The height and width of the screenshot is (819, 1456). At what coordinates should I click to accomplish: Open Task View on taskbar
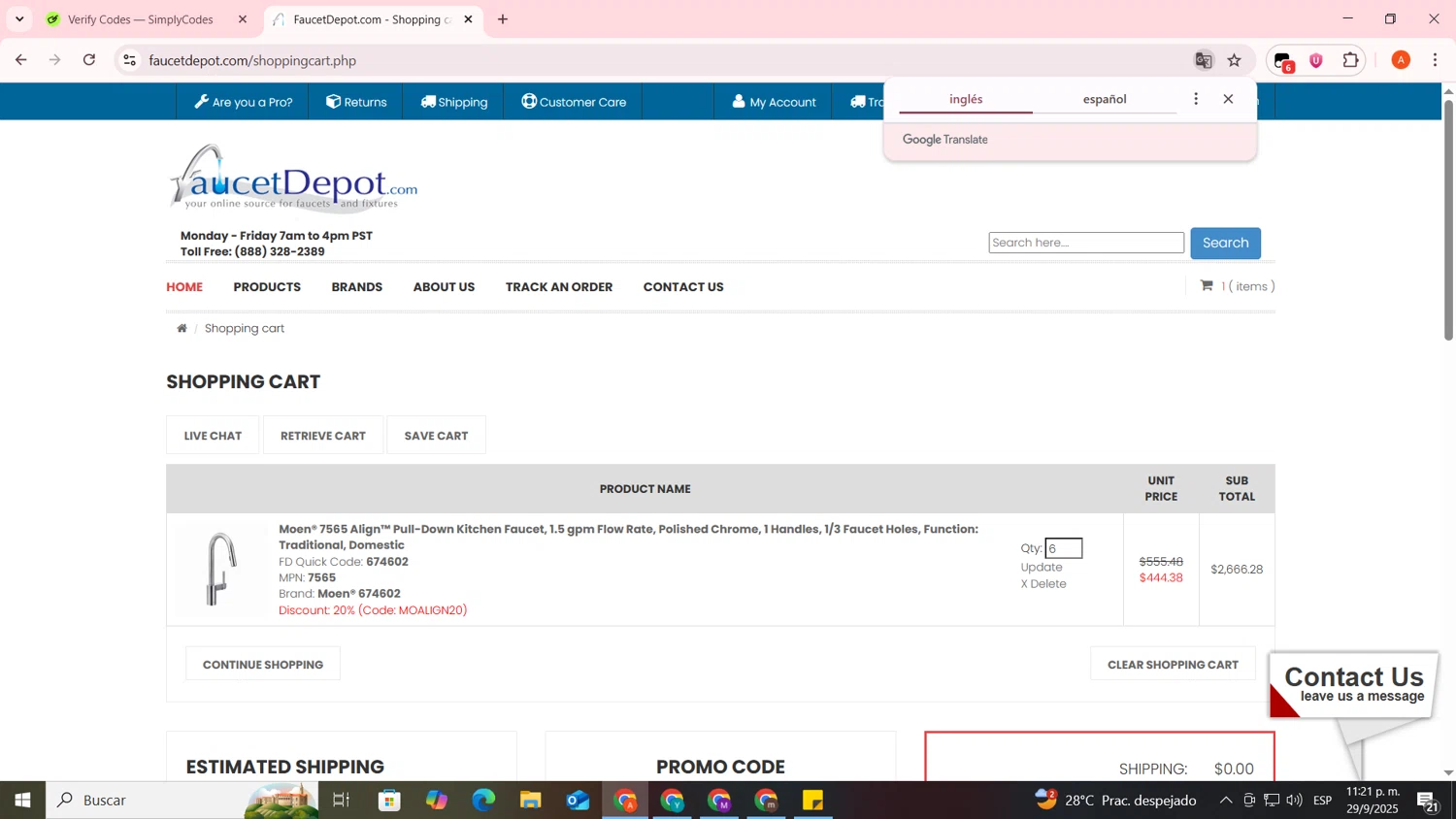pyautogui.click(x=341, y=801)
